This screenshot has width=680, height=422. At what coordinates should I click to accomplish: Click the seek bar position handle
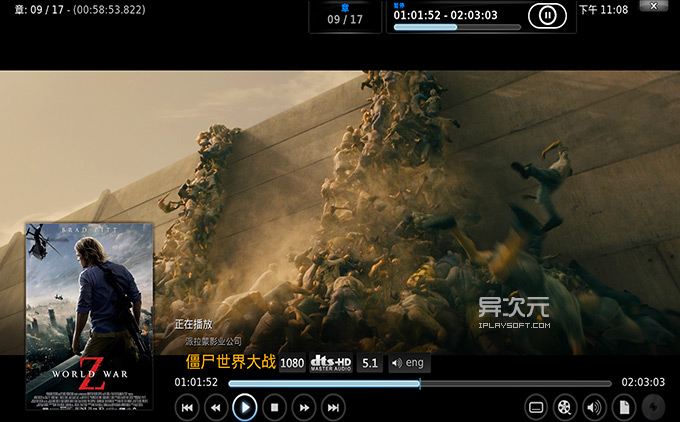(420, 383)
